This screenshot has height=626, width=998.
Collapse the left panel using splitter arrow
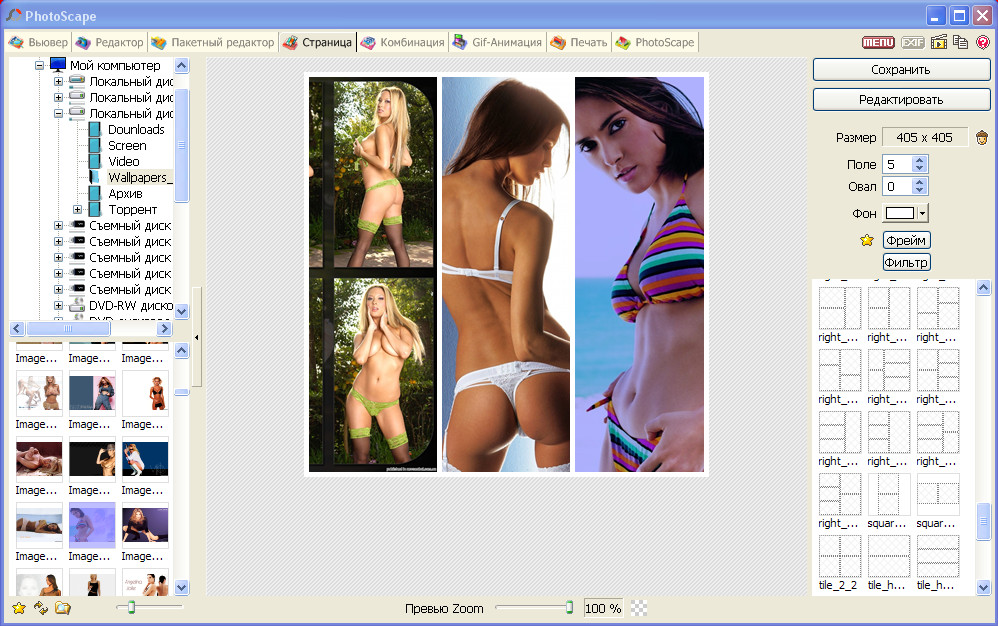[196, 337]
